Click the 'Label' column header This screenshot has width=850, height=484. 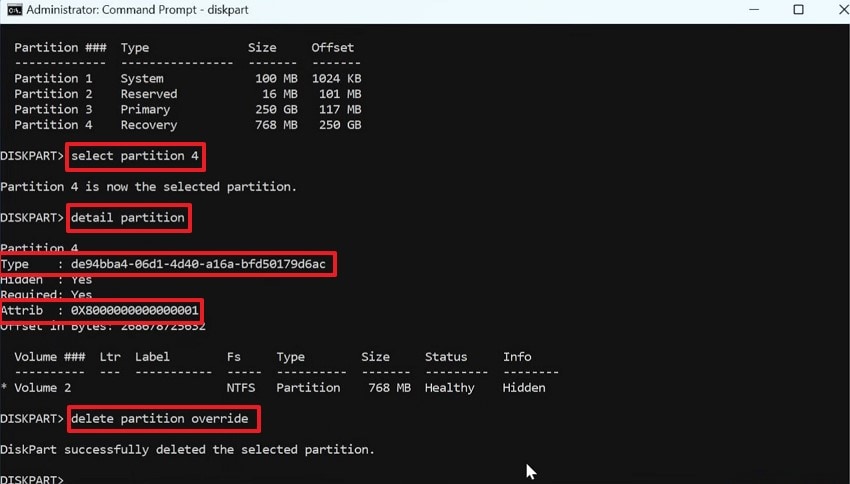pos(152,357)
